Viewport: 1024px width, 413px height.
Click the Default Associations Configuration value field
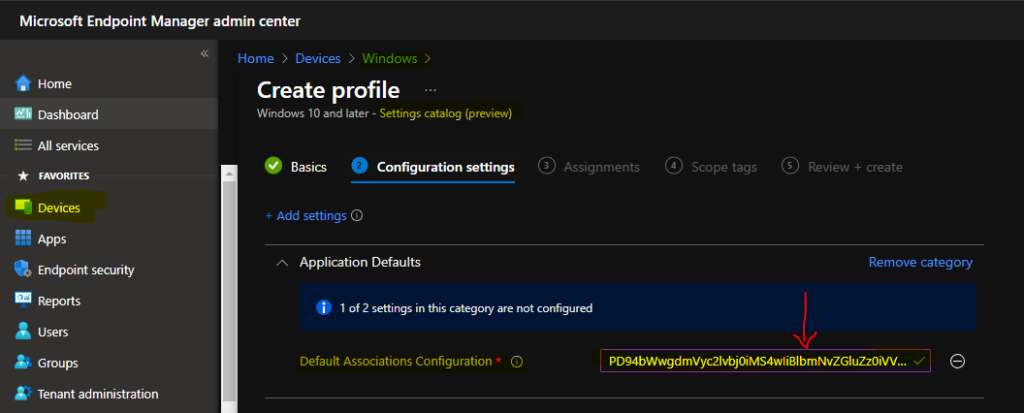click(x=765, y=361)
